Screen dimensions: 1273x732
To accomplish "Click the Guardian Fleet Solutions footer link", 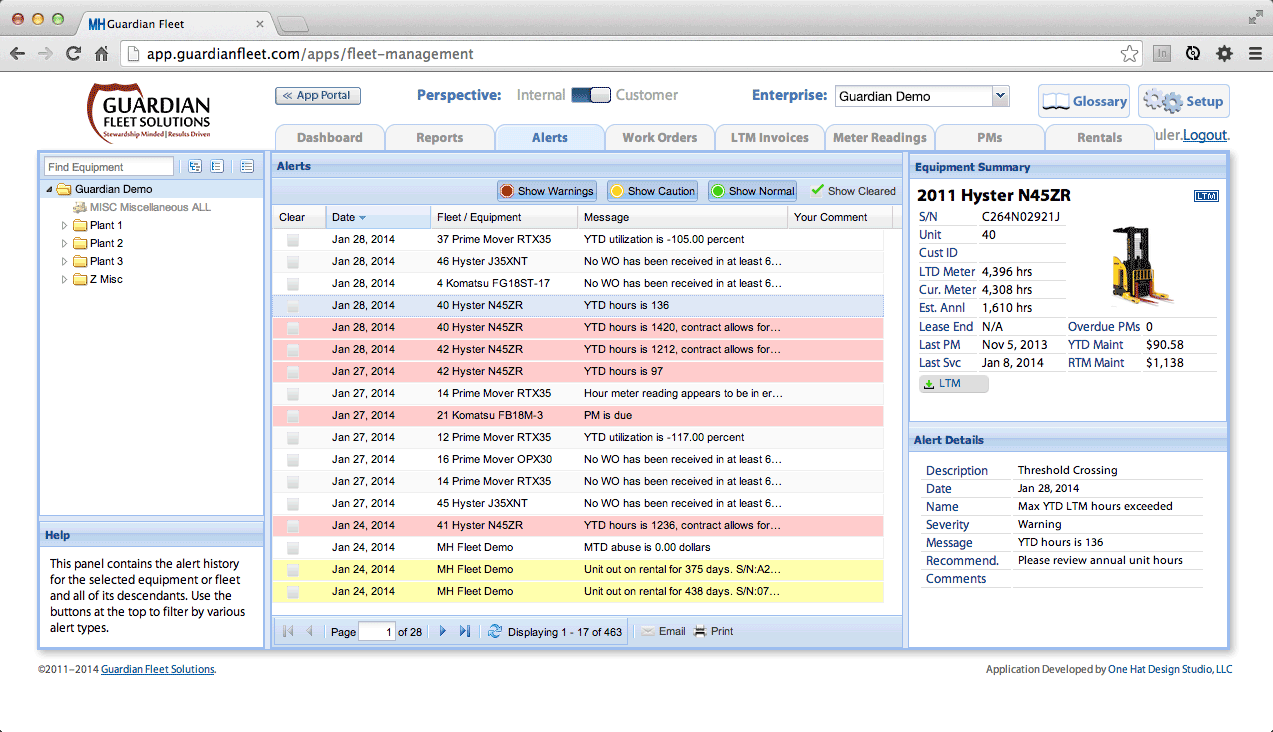I will pyautogui.click(x=157, y=669).
